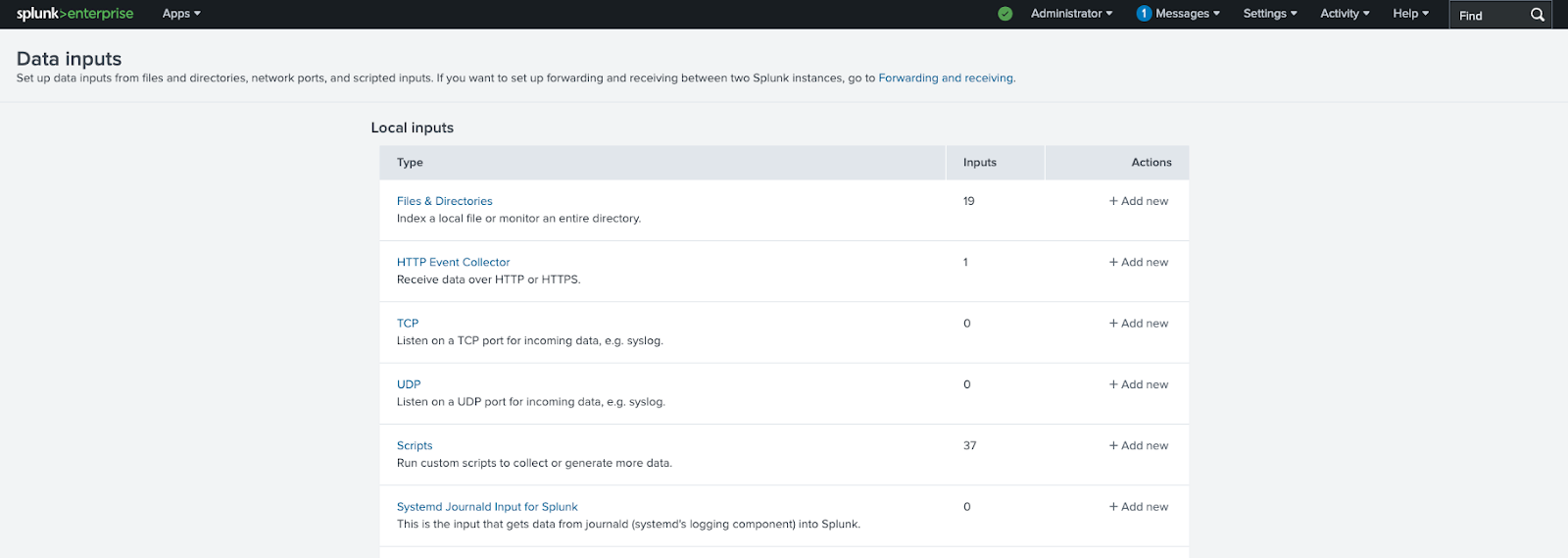1568x558 pixels.
Task: Click the Splunk enterprise logo
Action: [74, 14]
